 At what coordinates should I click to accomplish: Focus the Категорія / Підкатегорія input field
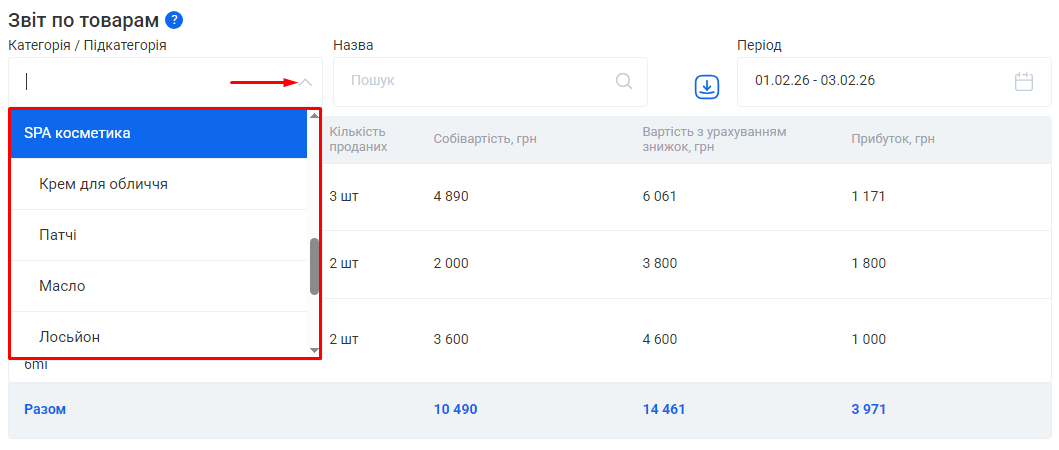tap(150, 82)
